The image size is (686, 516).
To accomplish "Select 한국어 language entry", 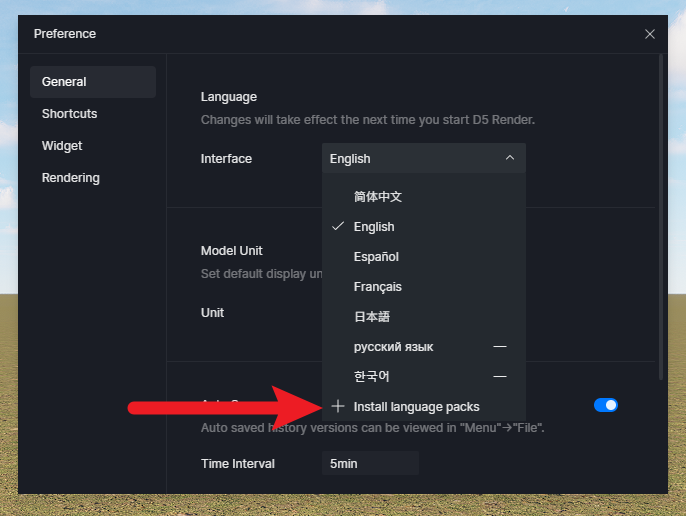I will (372, 377).
